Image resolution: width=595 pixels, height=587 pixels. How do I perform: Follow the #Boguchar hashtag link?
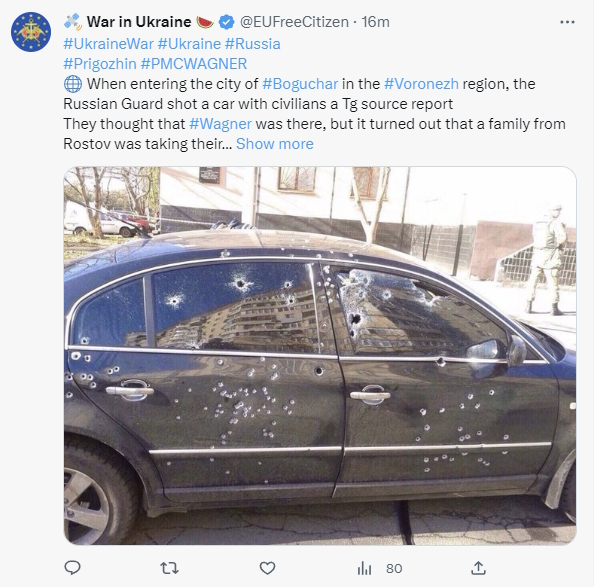pos(300,84)
